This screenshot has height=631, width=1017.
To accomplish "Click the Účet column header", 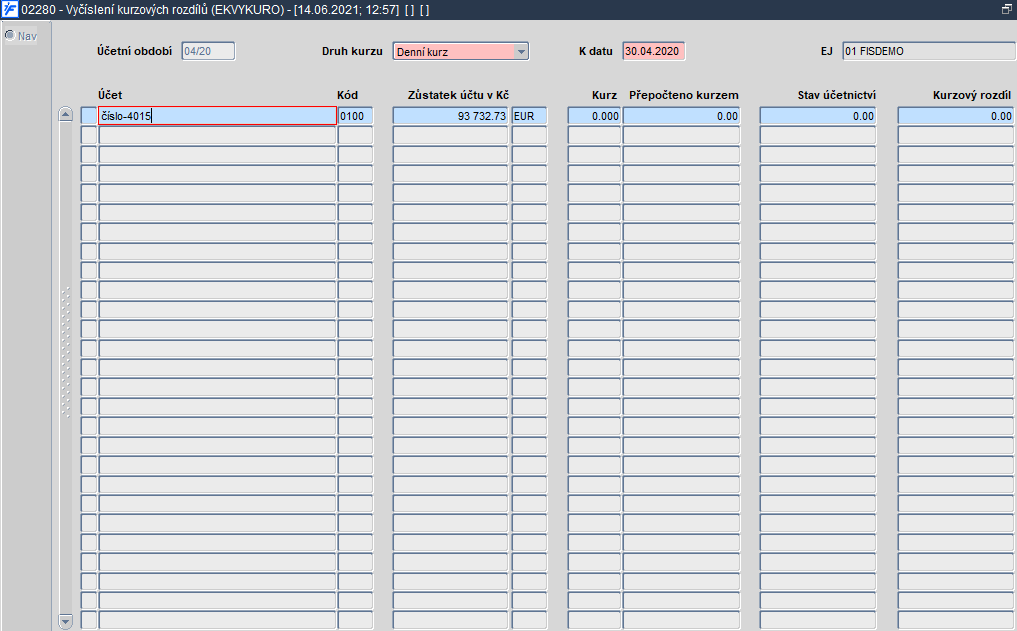I will pyautogui.click(x=110, y=95).
